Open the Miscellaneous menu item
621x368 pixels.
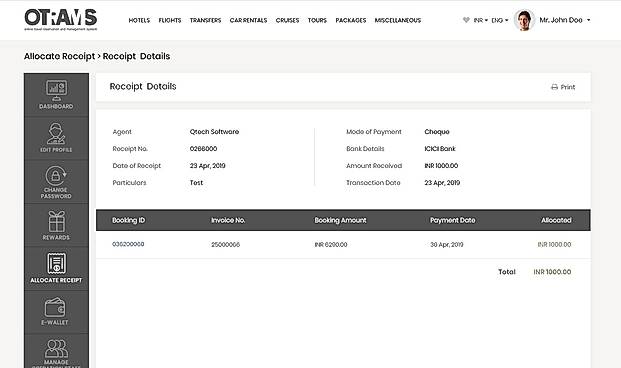pyautogui.click(x=398, y=20)
